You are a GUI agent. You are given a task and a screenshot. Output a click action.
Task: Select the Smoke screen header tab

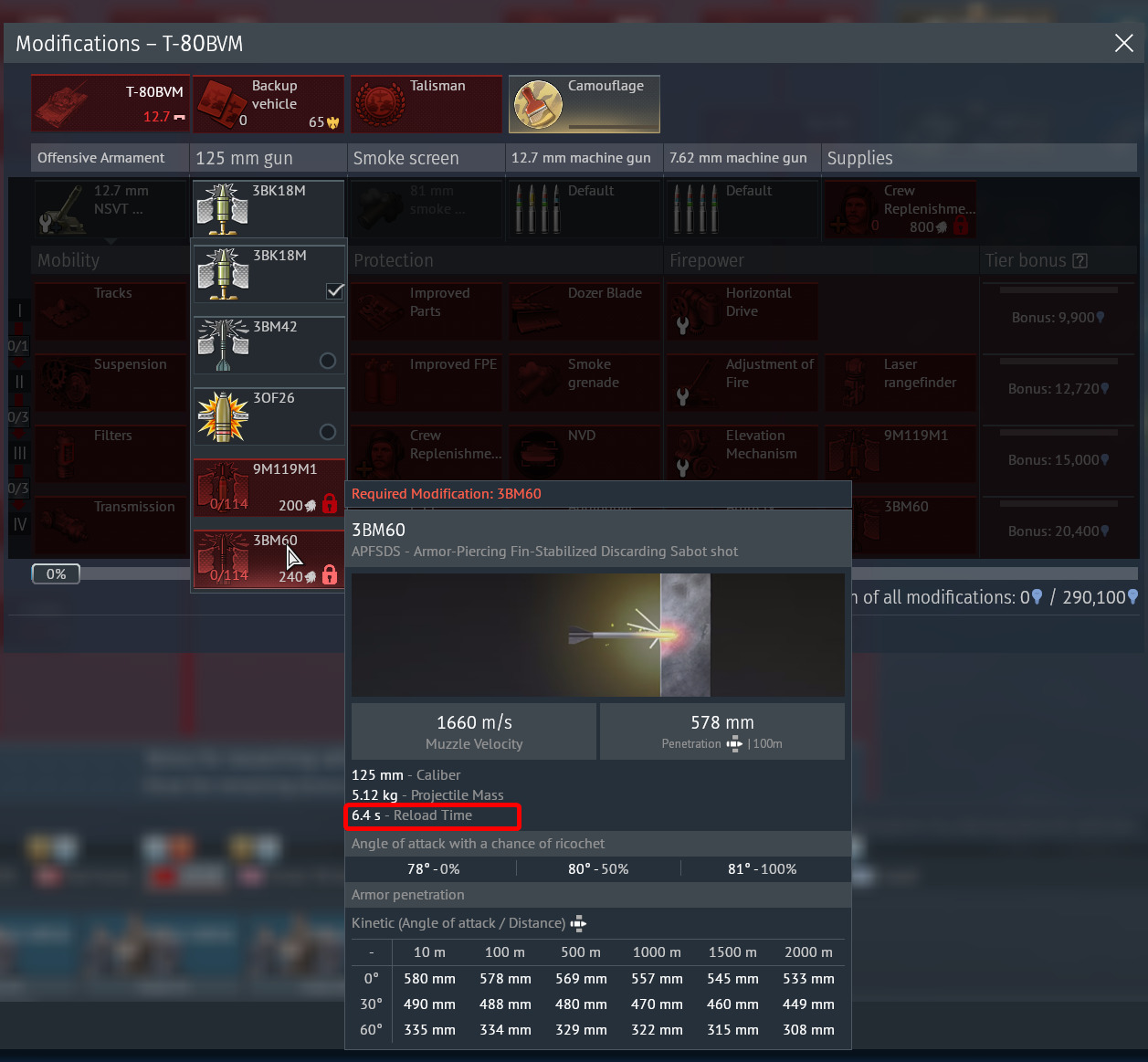[427, 158]
